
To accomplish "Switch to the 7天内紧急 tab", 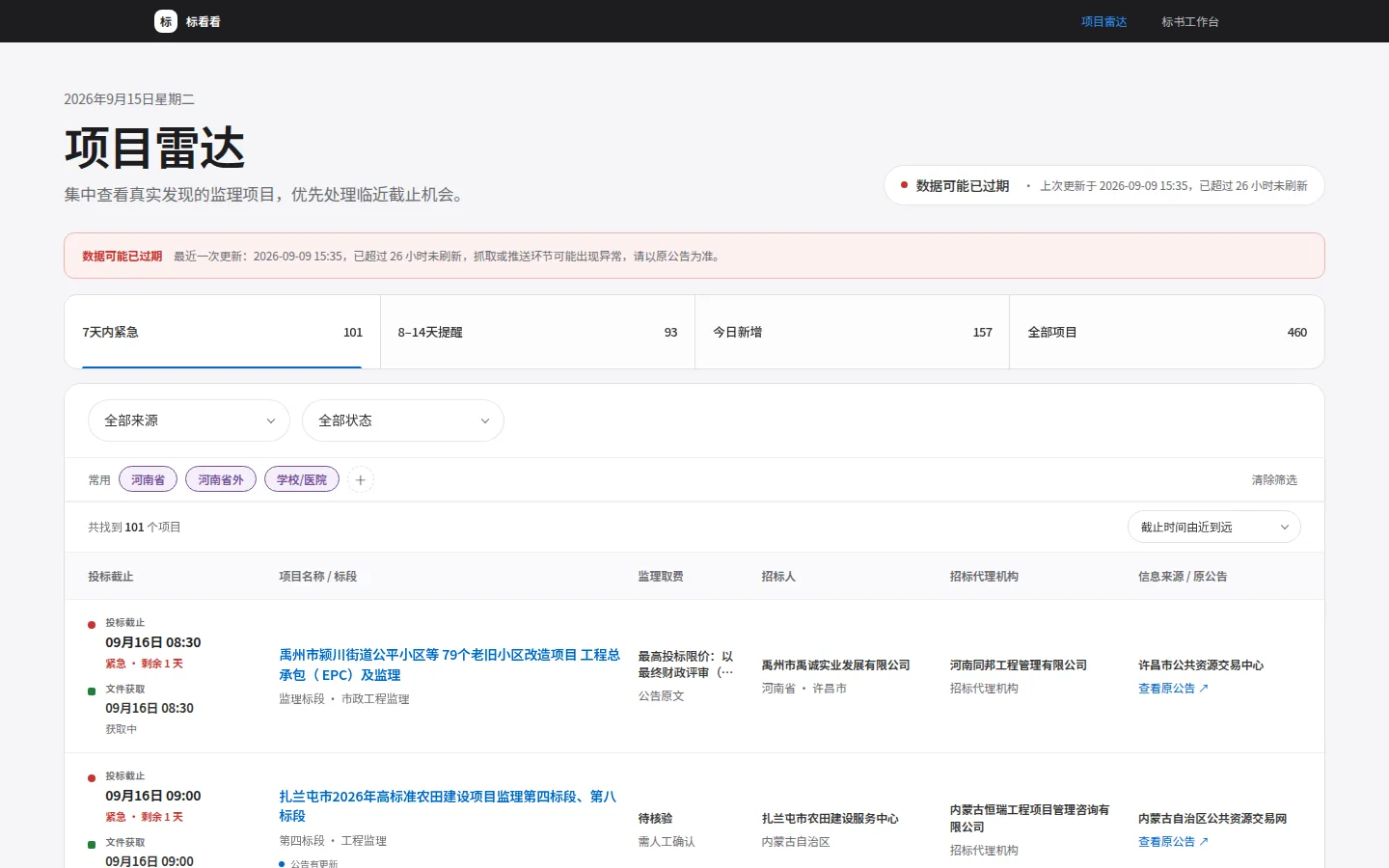I will [x=222, y=332].
